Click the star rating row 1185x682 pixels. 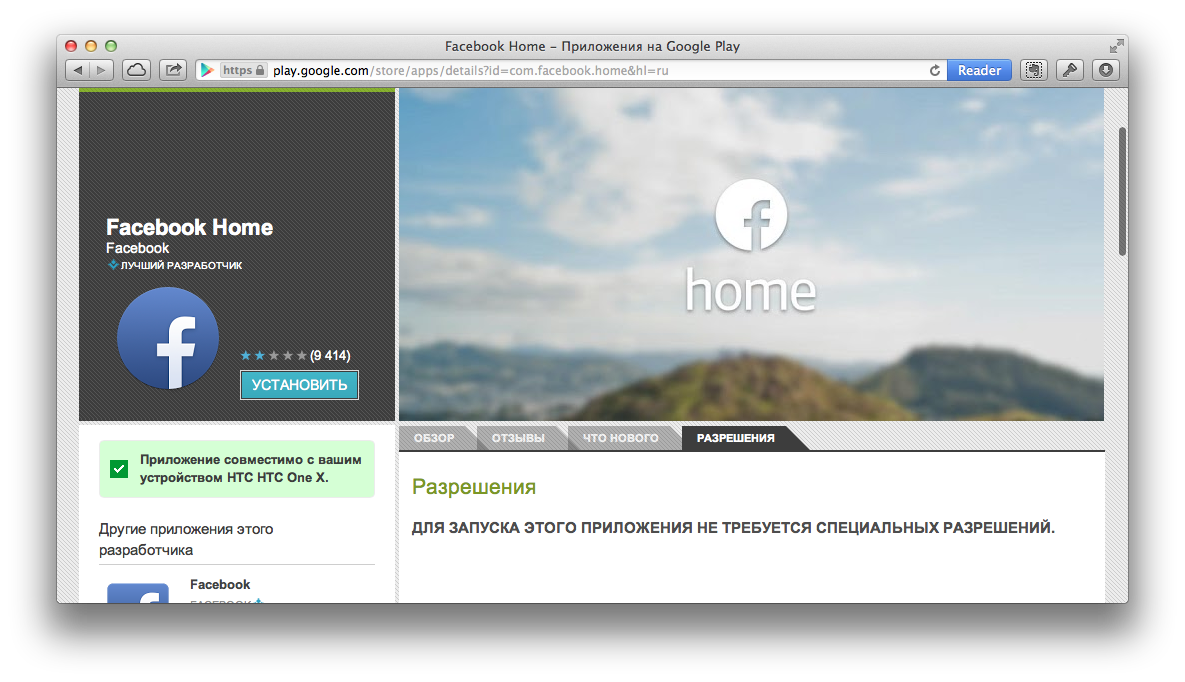tap(273, 355)
